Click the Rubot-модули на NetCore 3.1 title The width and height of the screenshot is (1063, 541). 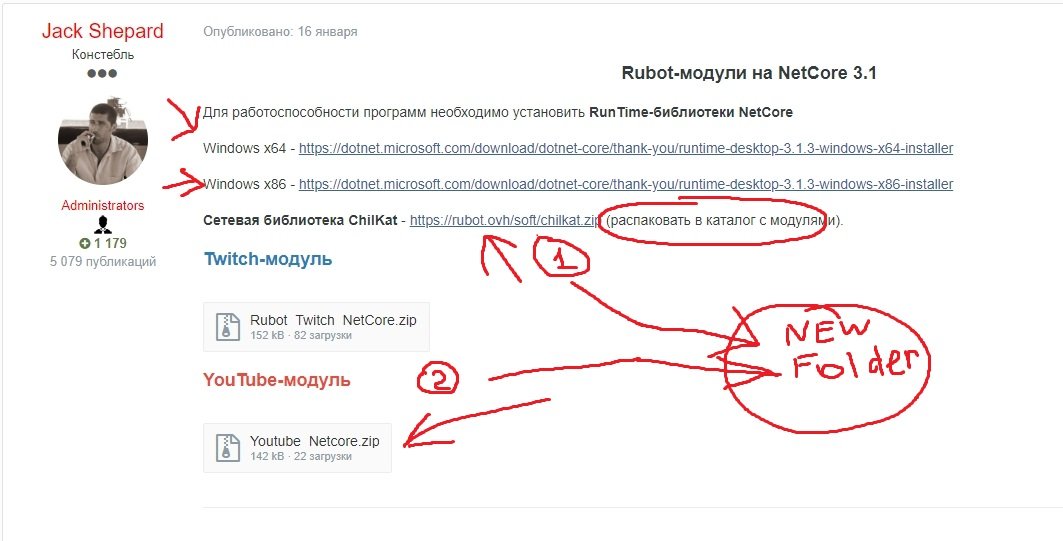click(748, 73)
